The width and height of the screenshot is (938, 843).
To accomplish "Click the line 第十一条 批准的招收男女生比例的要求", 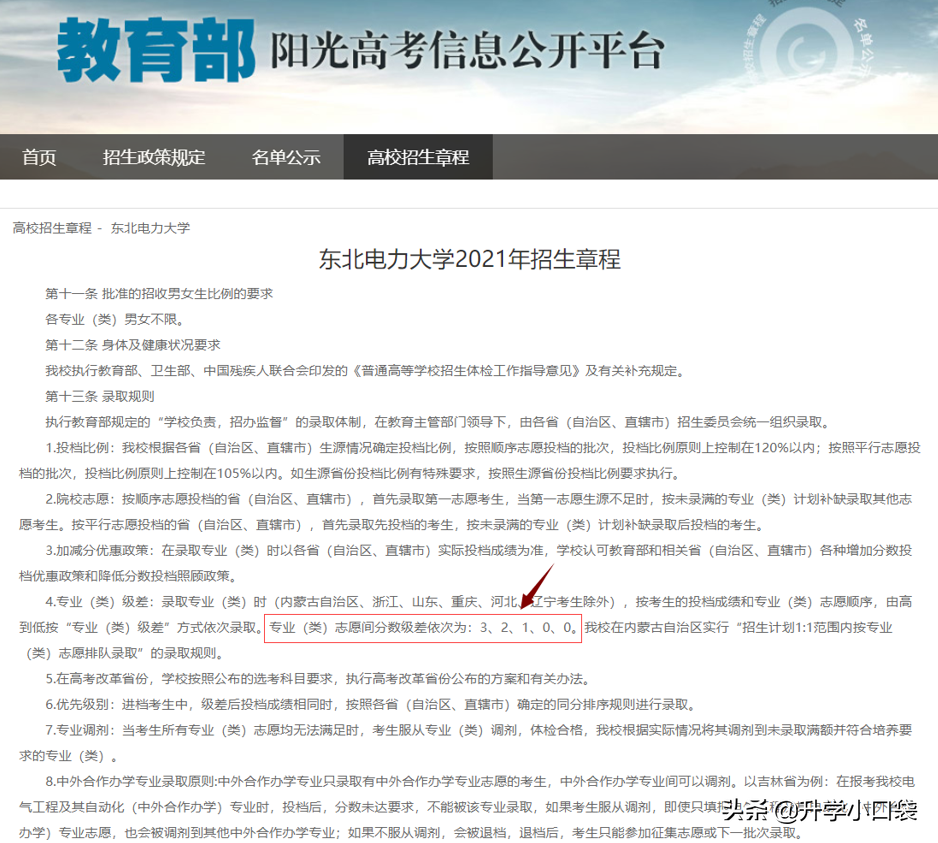I will [x=159, y=294].
